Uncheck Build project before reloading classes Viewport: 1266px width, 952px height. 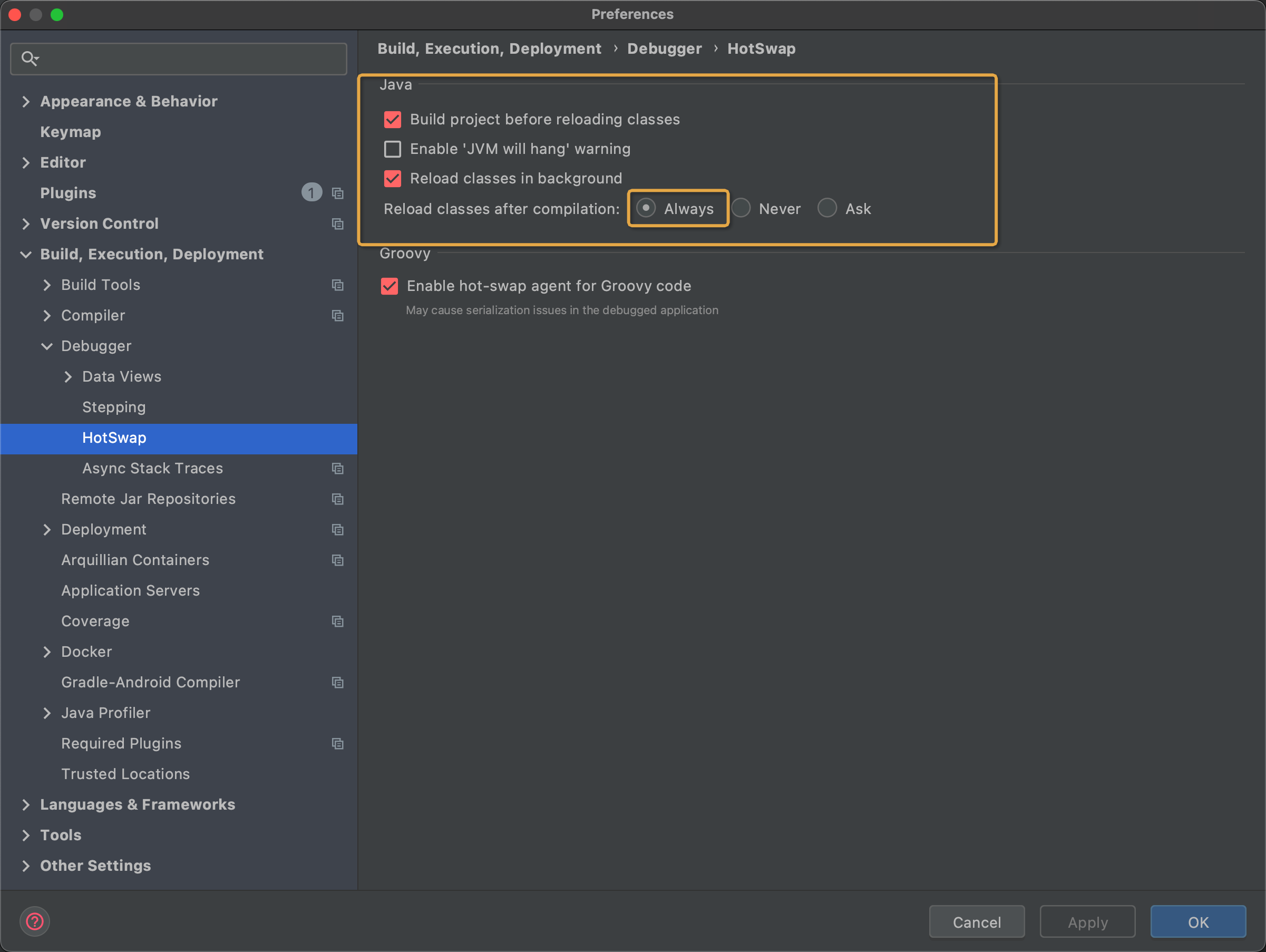[x=393, y=120]
